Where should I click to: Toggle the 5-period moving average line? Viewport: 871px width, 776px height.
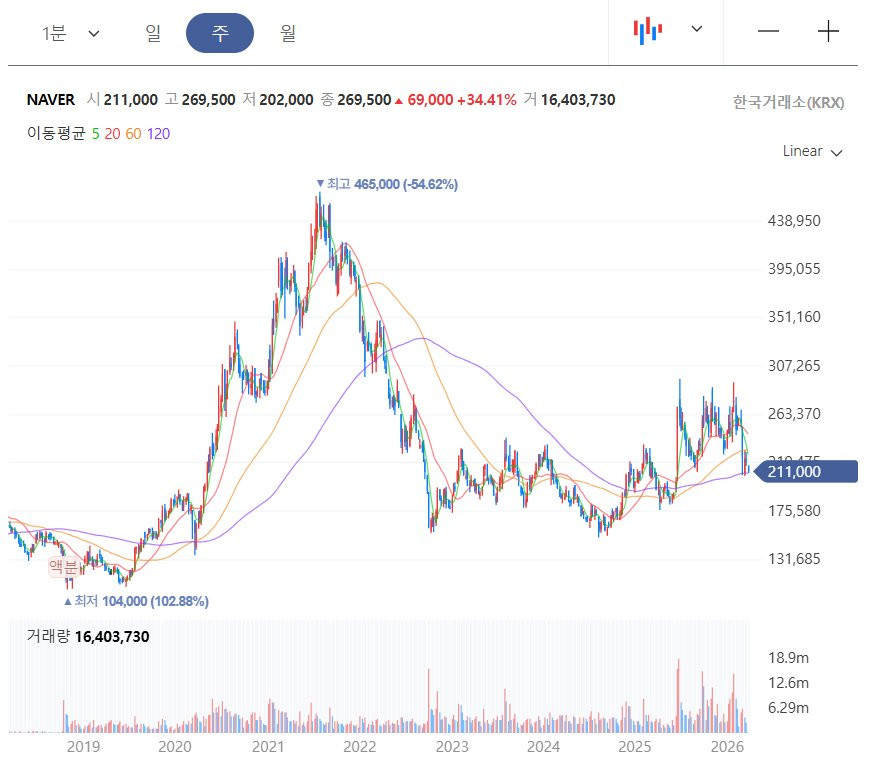click(x=95, y=133)
